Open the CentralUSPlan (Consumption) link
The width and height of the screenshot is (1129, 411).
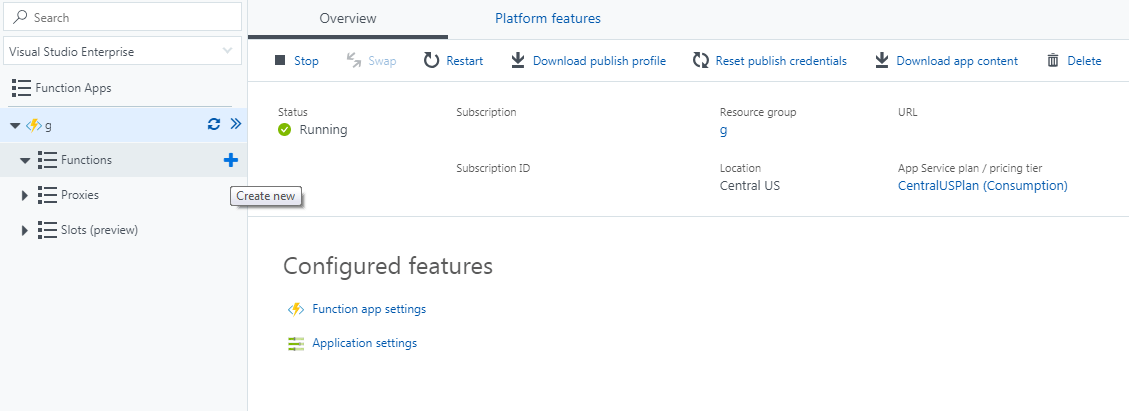point(982,186)
